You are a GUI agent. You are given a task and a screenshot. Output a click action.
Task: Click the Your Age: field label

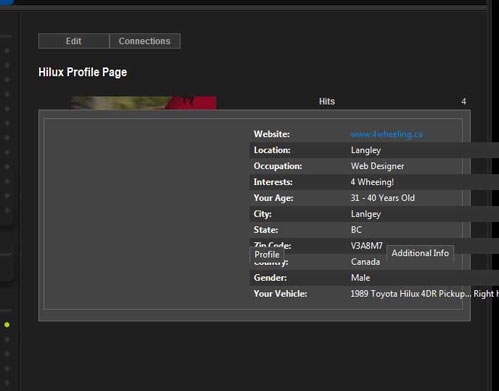(273, 198)
